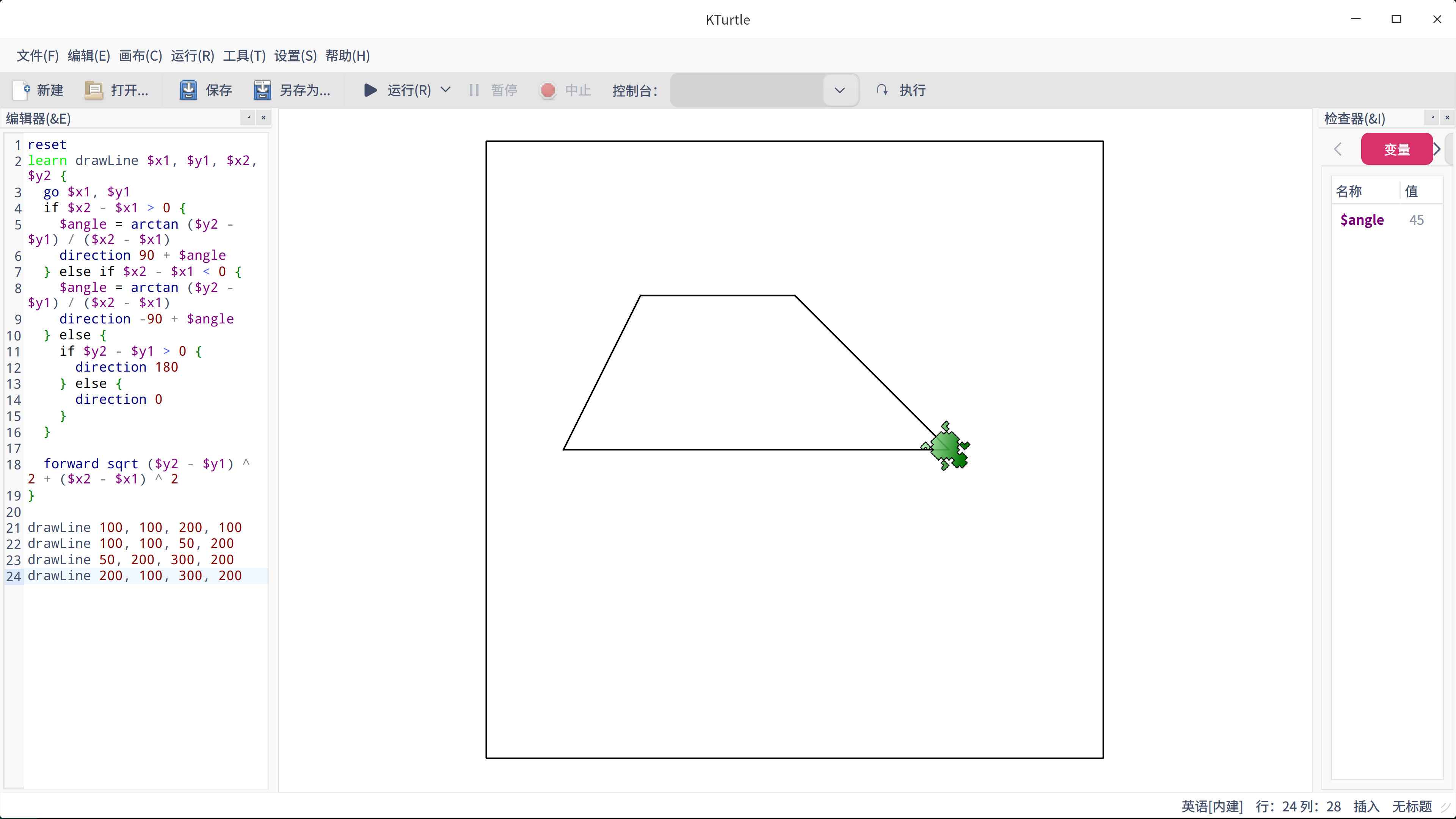Click the 无标题 file name status
This screenshot has height=819, width=1456.
[x=1411, y=806]
